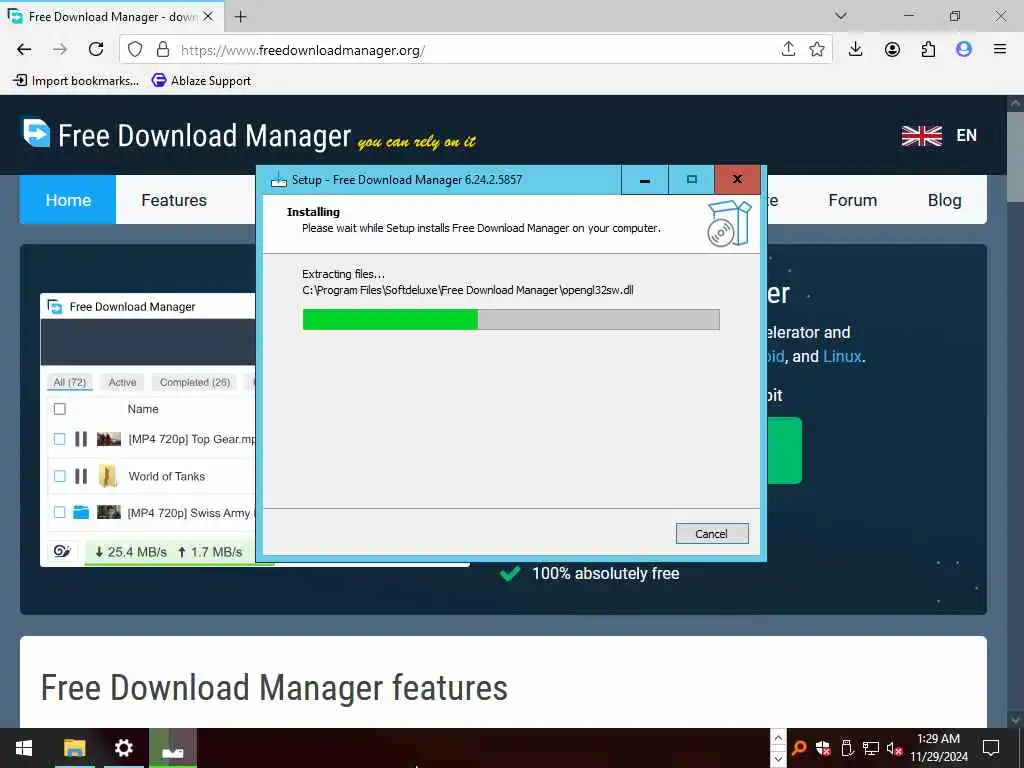Screen dimensions: 1024x768
Task: Reload the current page
Action: click(96, 49)
